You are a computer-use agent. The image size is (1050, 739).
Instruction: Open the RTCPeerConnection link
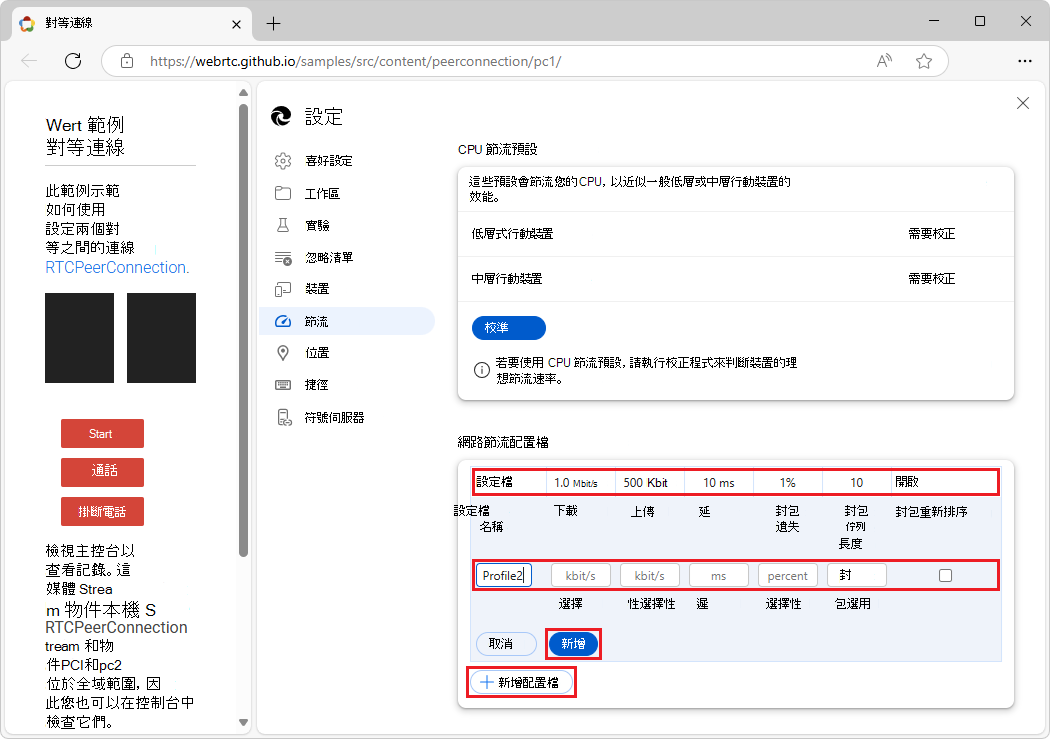tap(114, 267)
